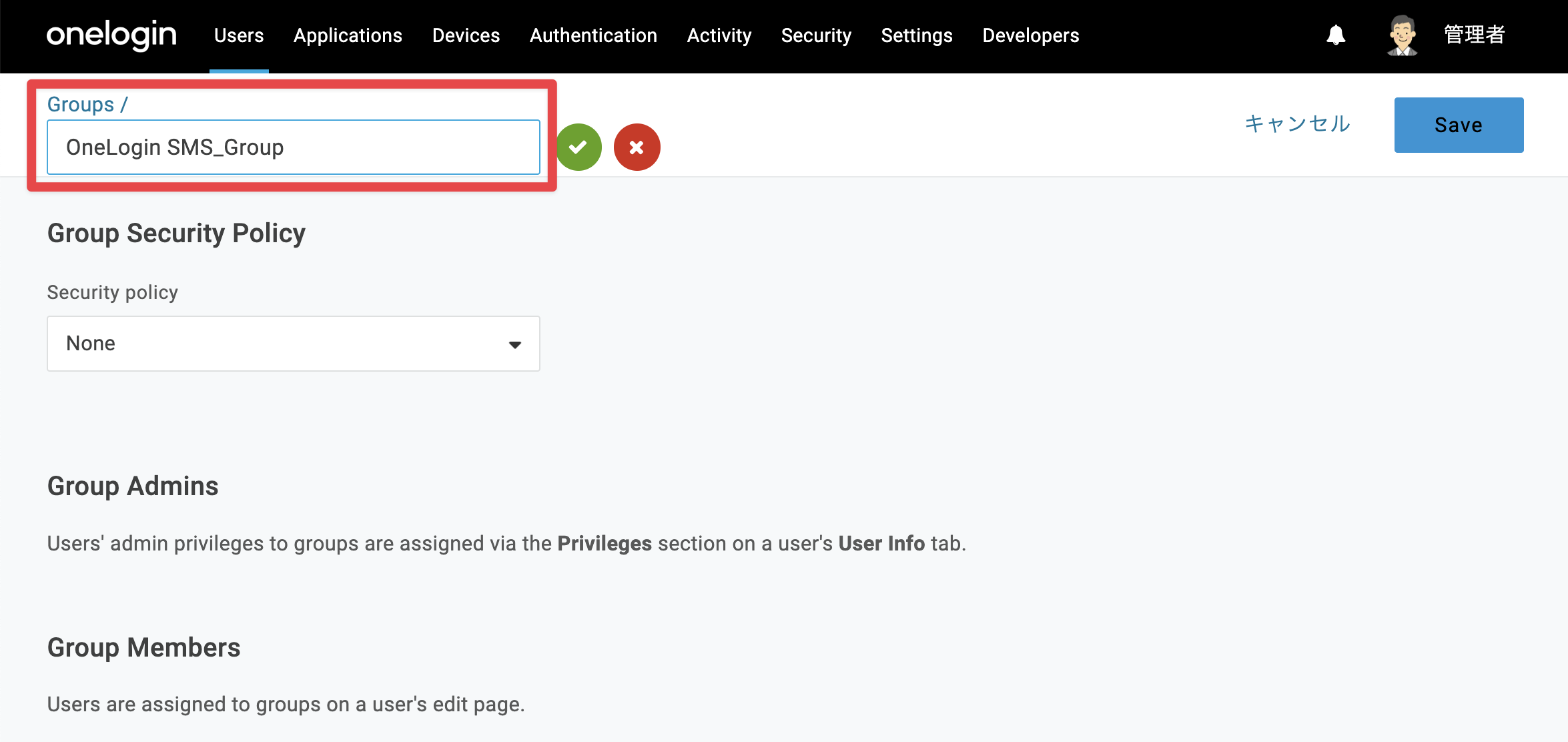Click the bold User Info text
The height and width of the screenshot is (742, 1568).
click(x=881, y=544)
